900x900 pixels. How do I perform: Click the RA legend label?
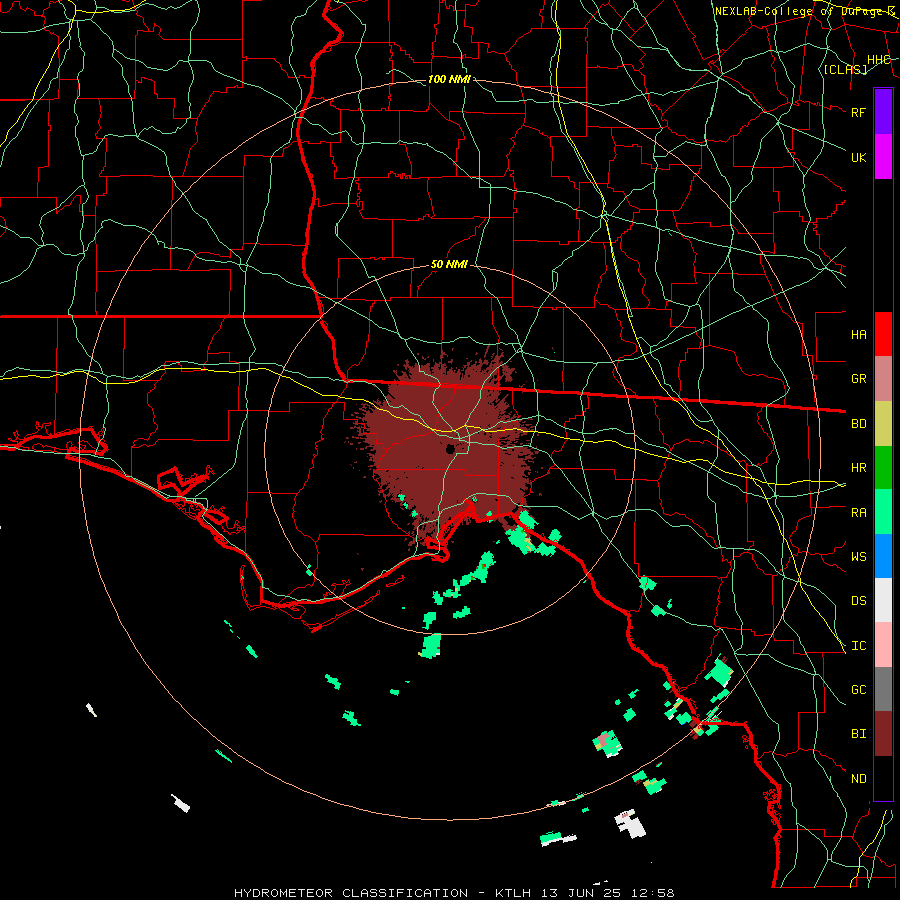858,513
